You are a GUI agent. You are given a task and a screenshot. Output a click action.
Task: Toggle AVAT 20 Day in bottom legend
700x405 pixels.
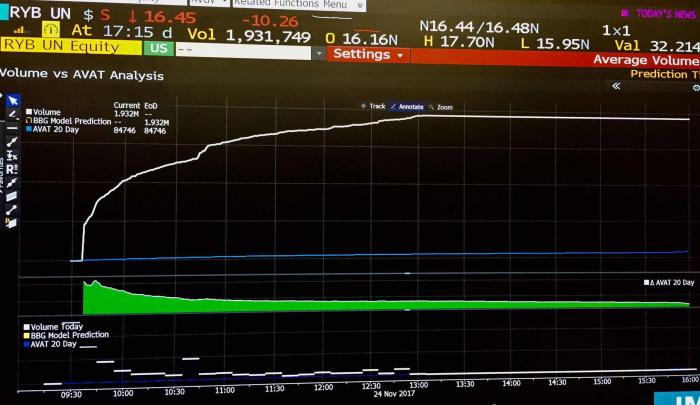tap(27, 345)
